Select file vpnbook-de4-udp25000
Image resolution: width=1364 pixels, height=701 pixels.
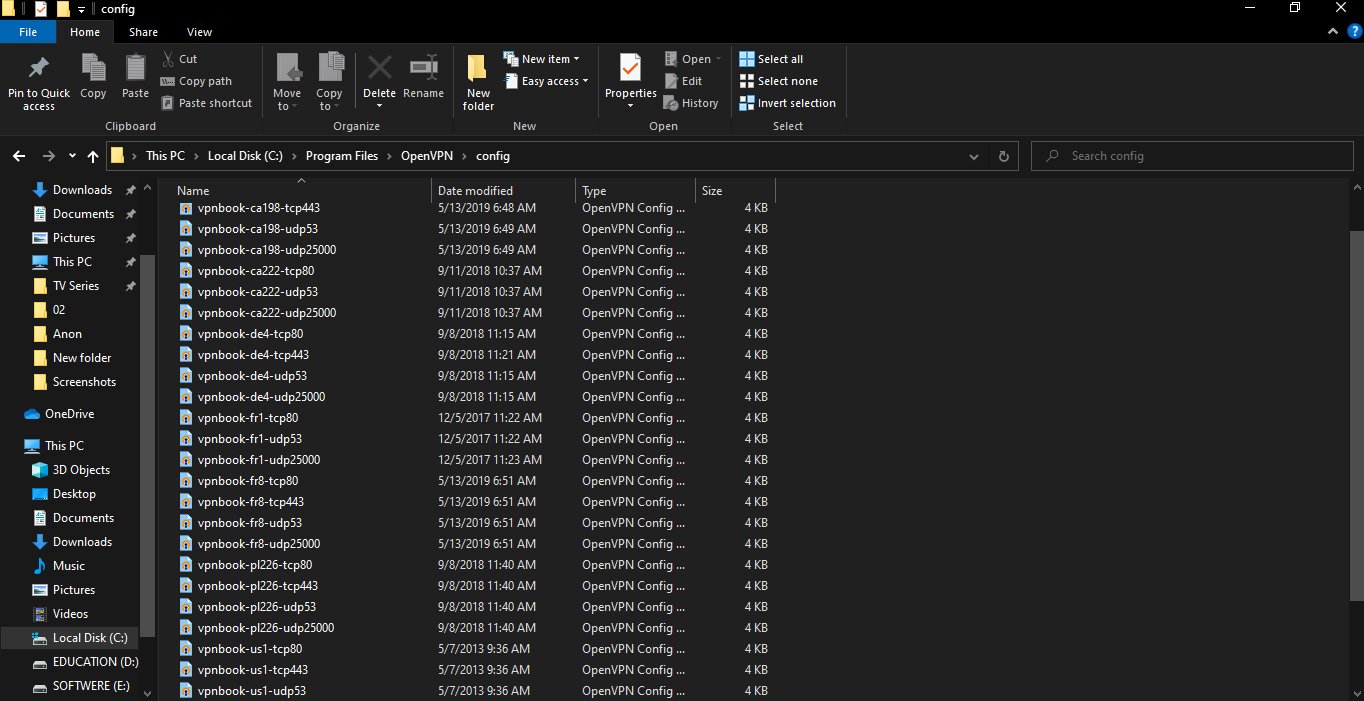tap(261, 397)
